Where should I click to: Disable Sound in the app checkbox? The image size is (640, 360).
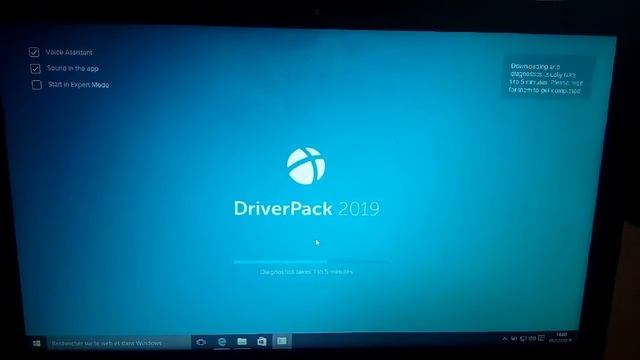point(36,68)
